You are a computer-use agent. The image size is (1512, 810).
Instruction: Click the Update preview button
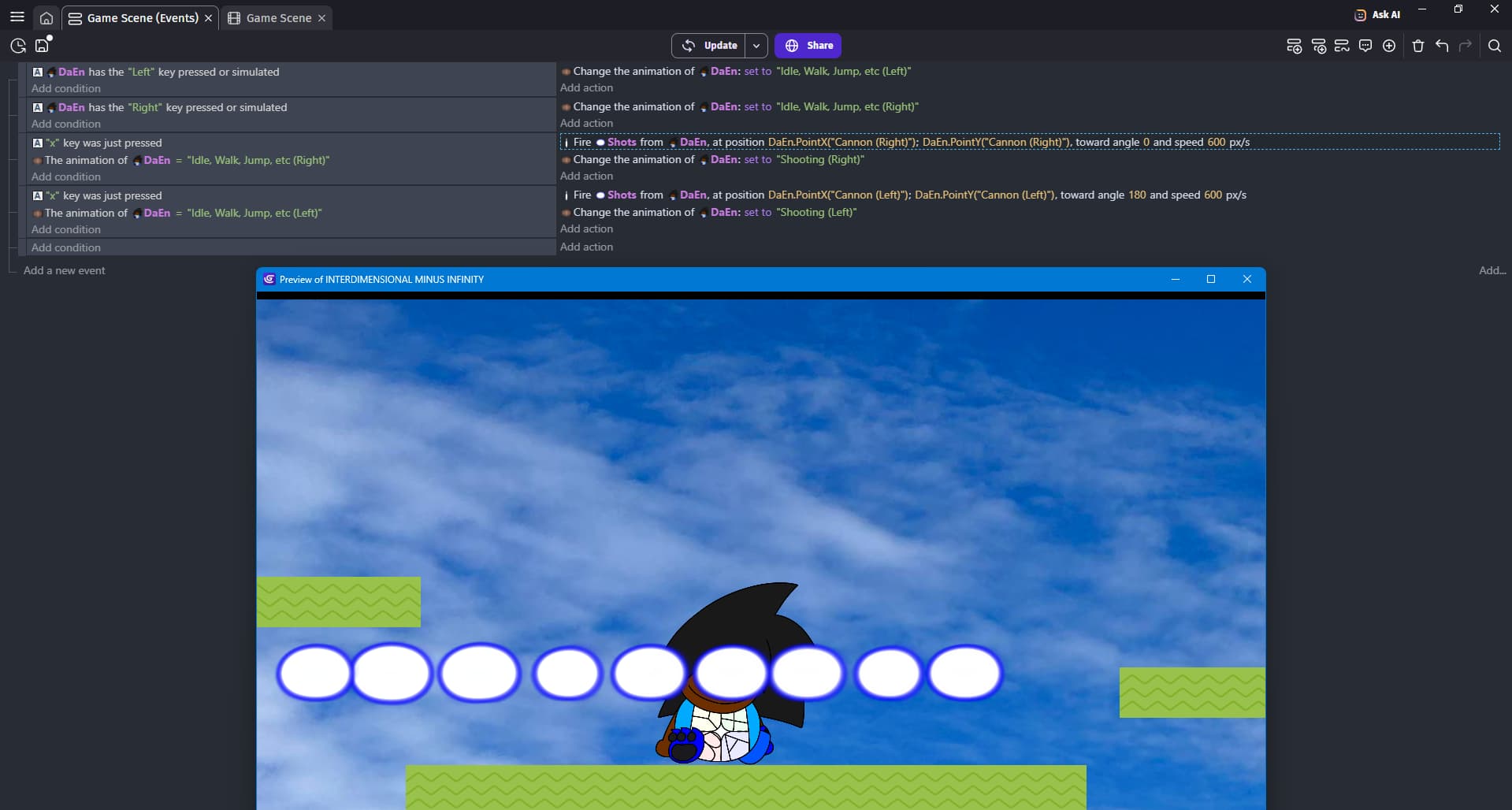[x=709, y=46]
